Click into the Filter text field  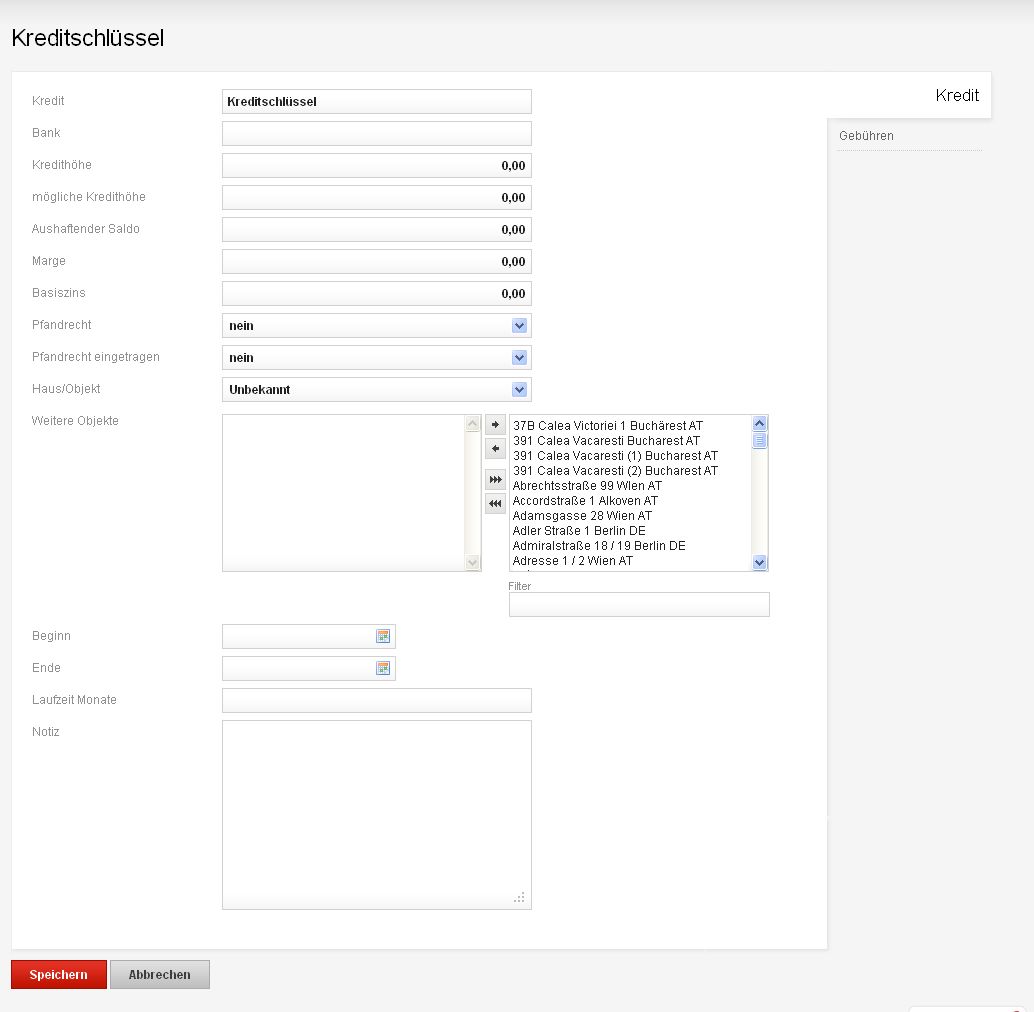[x=639, y=605]
